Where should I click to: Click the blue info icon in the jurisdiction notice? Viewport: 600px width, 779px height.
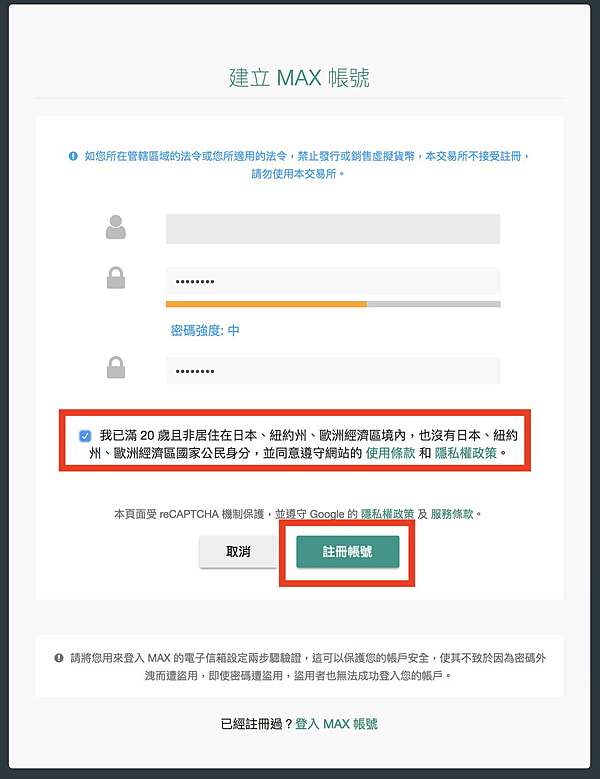point(73,156)
